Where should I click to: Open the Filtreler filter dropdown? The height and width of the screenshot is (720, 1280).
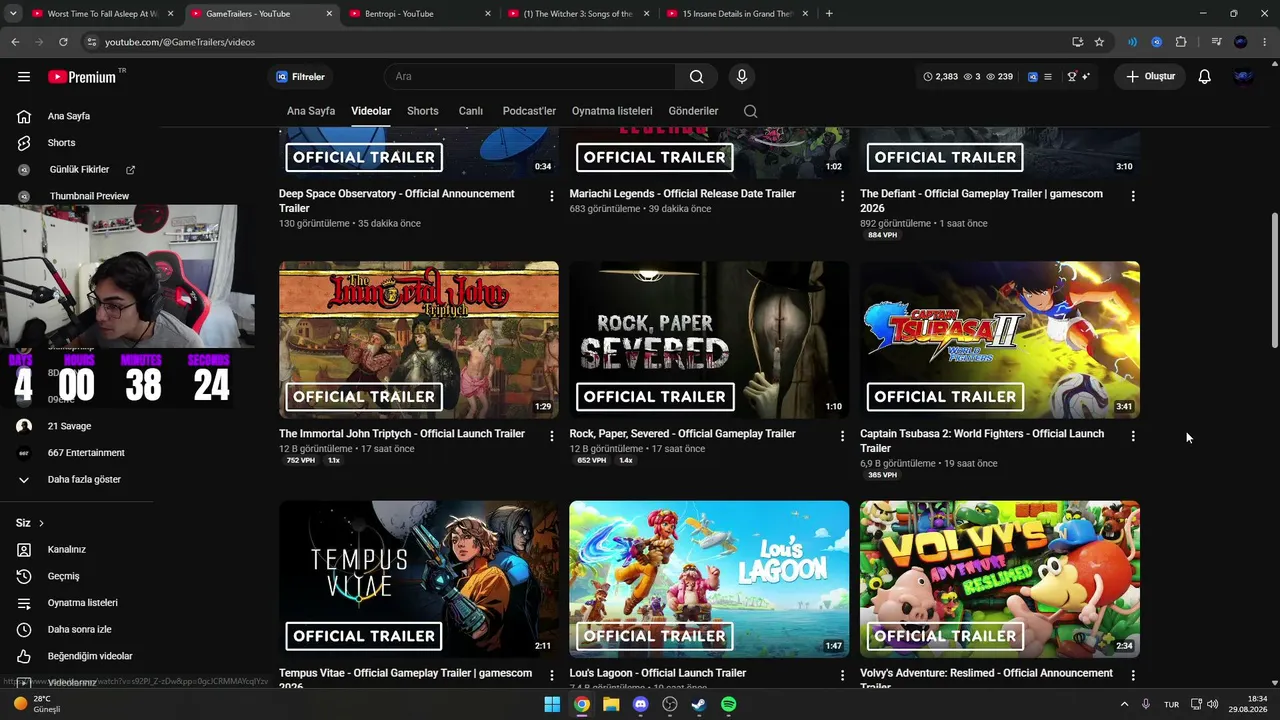tap(301, 77)
